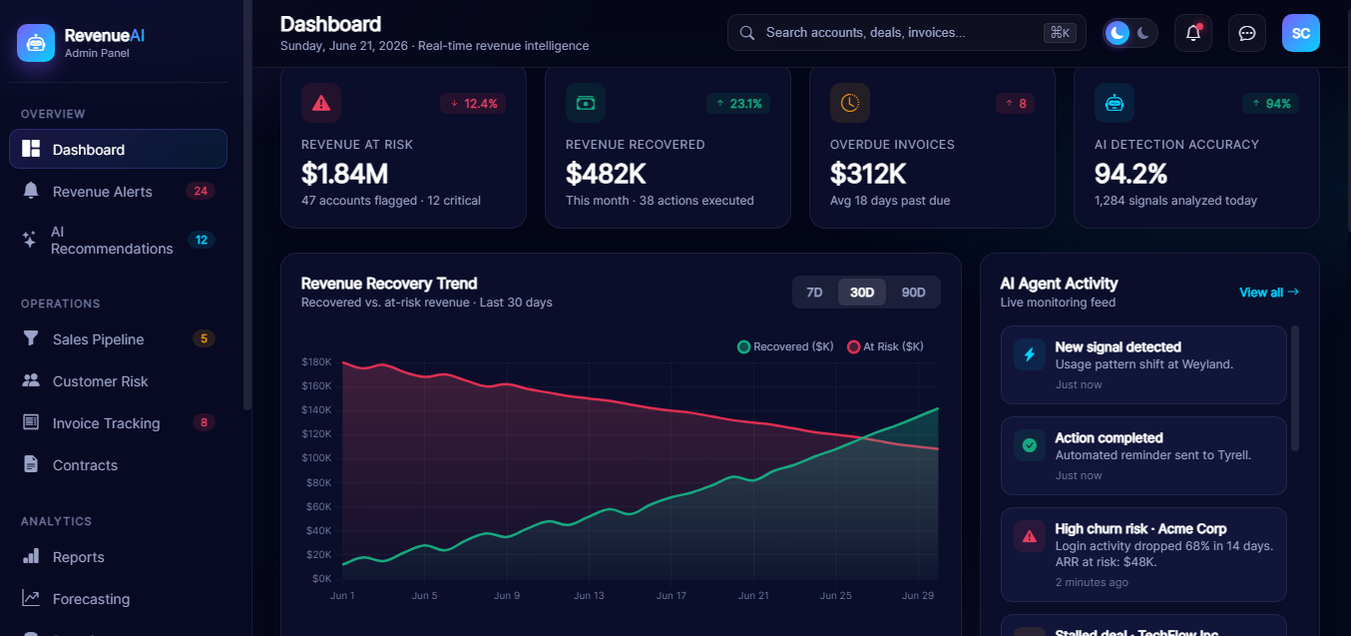Click the robot icon on AI Detection Accuracy card
Viewport: 1351px width, 636px height.
[1114, 103]
